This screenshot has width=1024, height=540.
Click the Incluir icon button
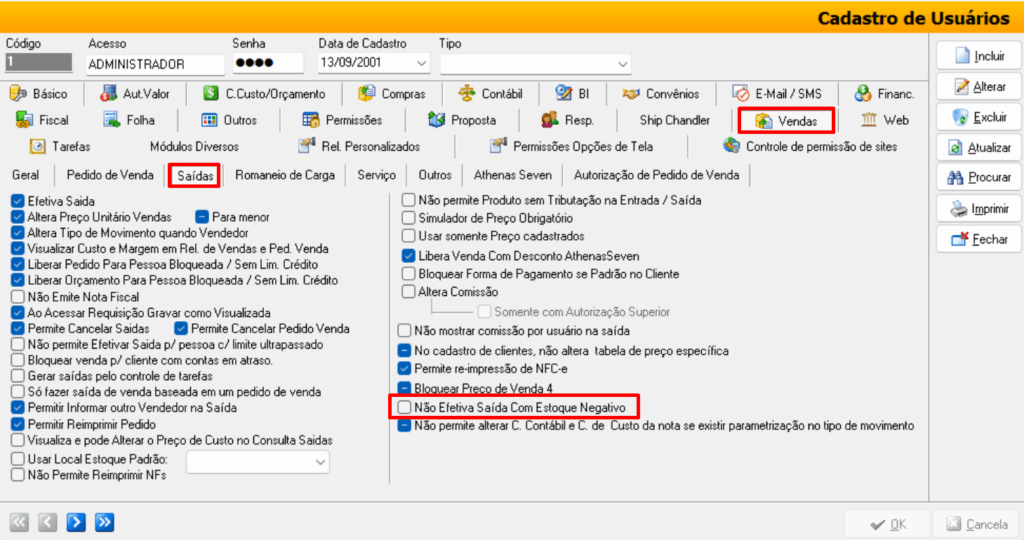(x=962, y=56)
